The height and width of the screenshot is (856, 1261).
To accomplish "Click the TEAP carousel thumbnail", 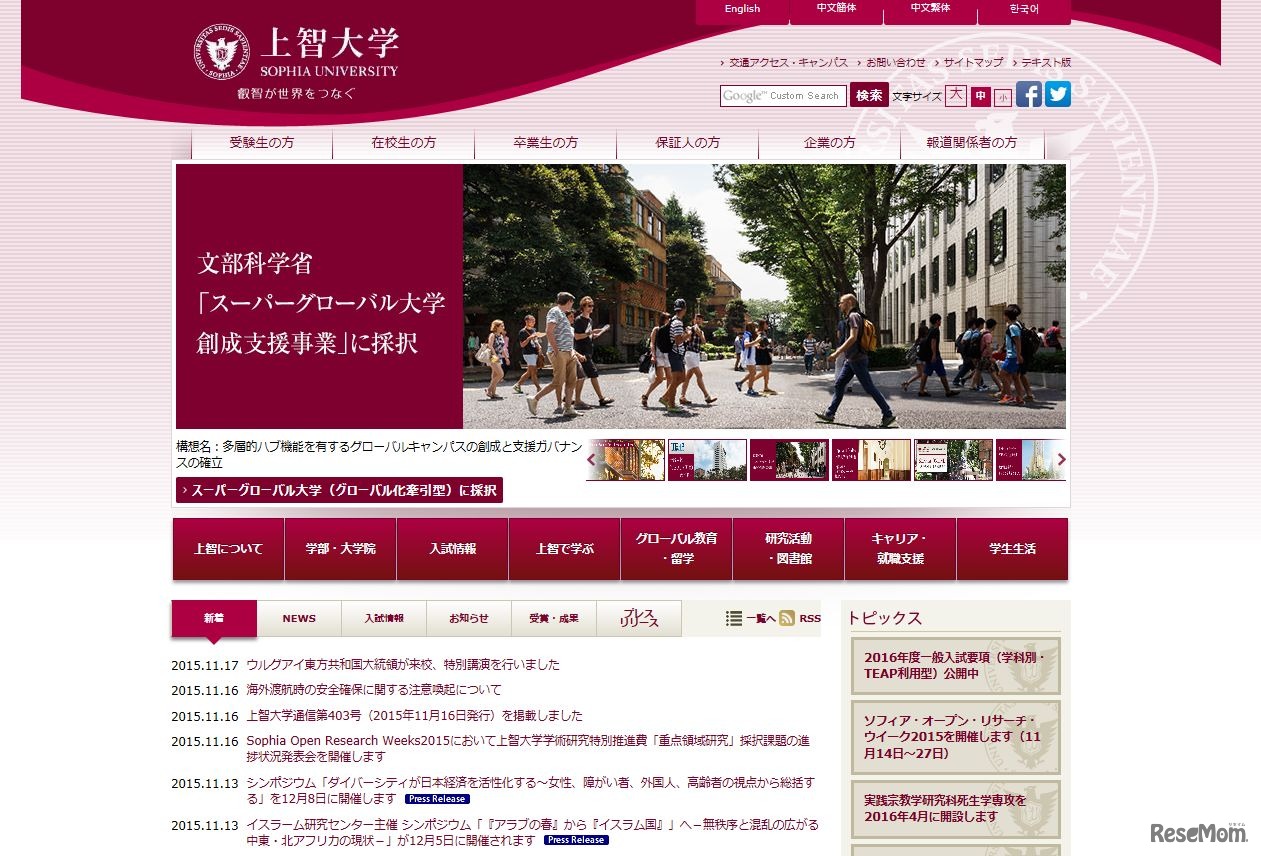I will click(708, 459).
